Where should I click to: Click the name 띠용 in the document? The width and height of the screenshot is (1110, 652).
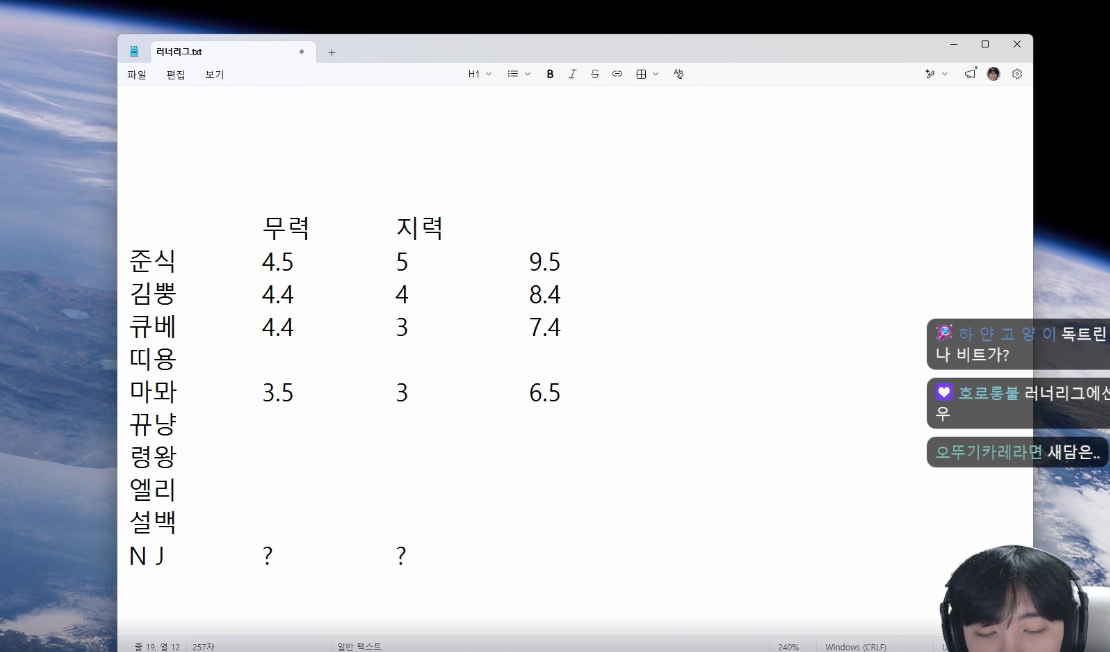click(x=152, y=359)
